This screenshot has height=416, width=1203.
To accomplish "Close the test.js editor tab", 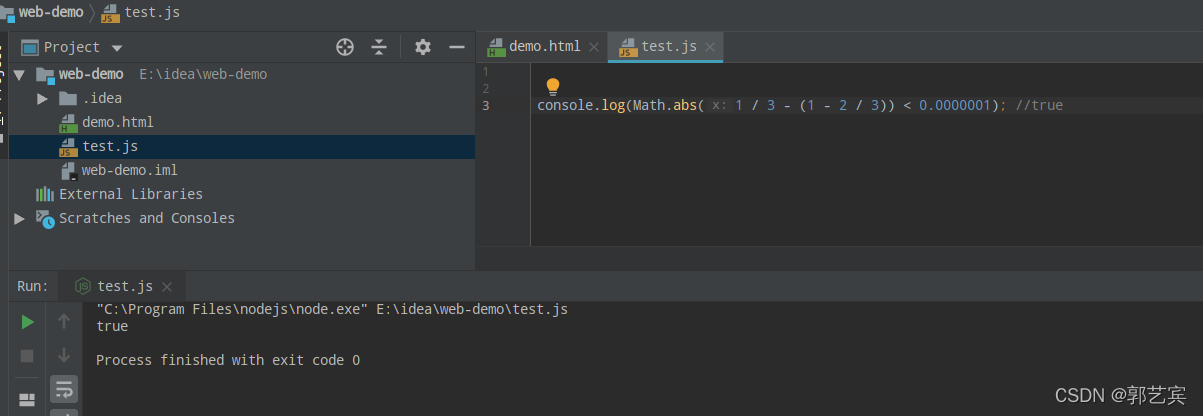I will click(x=710, y=47).
